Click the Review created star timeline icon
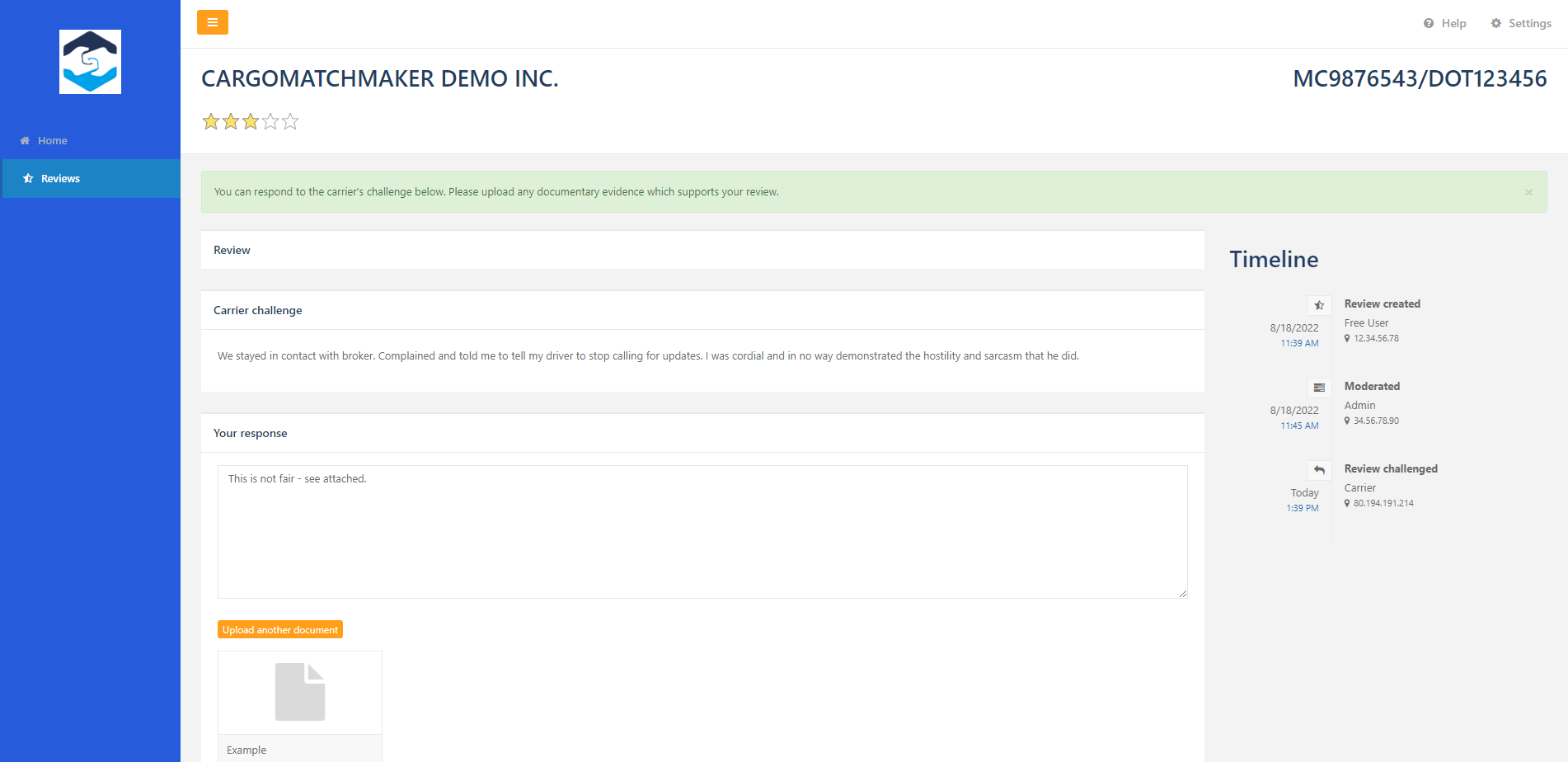1568x762 pixels. pos(1319,305)
